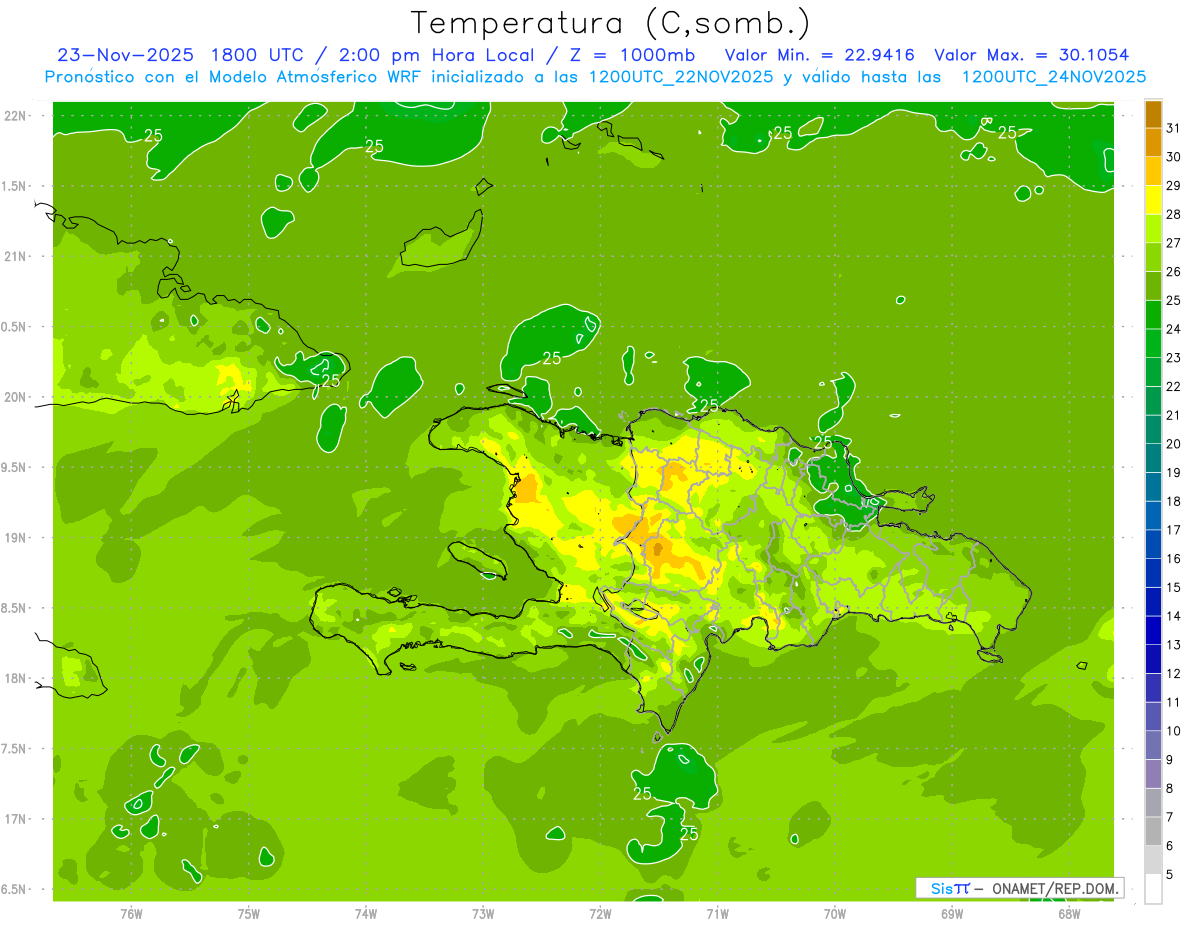Viewport: 1200px width, 927px height.
Task: Pick the lime swatch between 27 and 28
Action: pyautogui.click(x=1153, y=229)
